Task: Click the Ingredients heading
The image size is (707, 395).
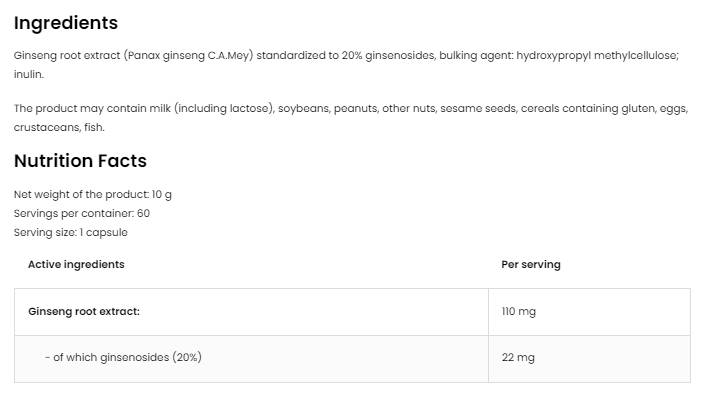Action: [x=66, y=23]
